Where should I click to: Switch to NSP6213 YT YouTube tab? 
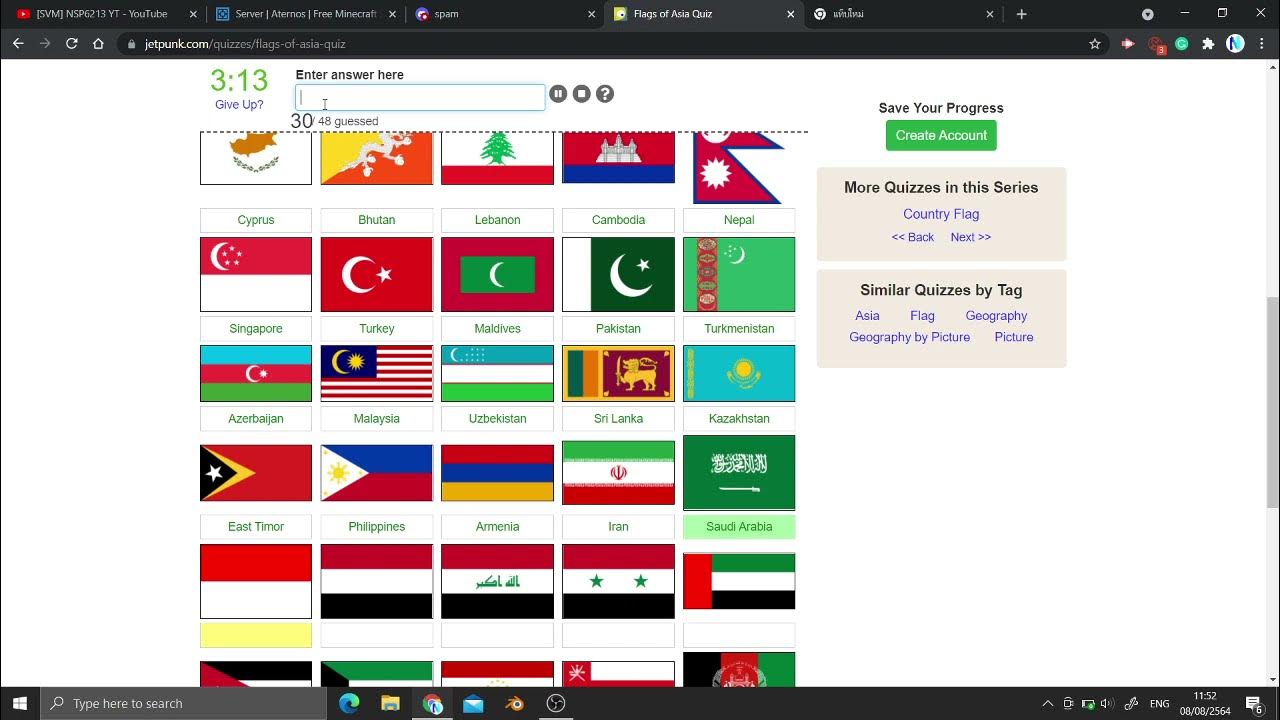(x=102, y=14)
